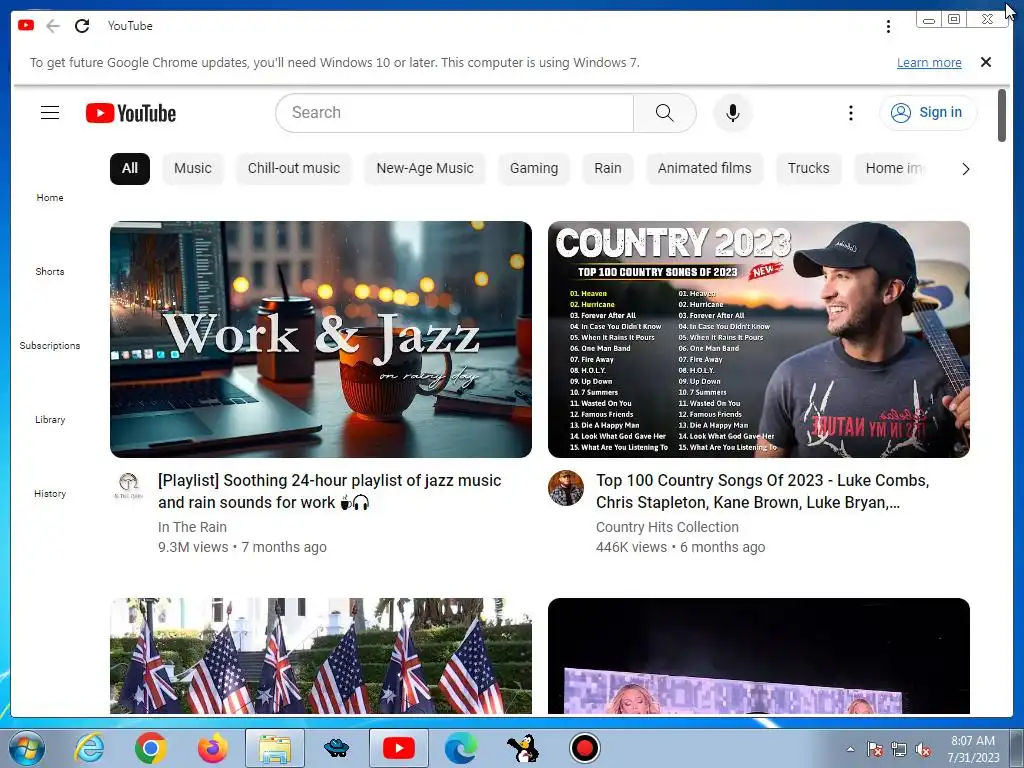Open YouTube settings three-dot menu
The width and height of the screenshot is (1024, 768).
[850, 113]
